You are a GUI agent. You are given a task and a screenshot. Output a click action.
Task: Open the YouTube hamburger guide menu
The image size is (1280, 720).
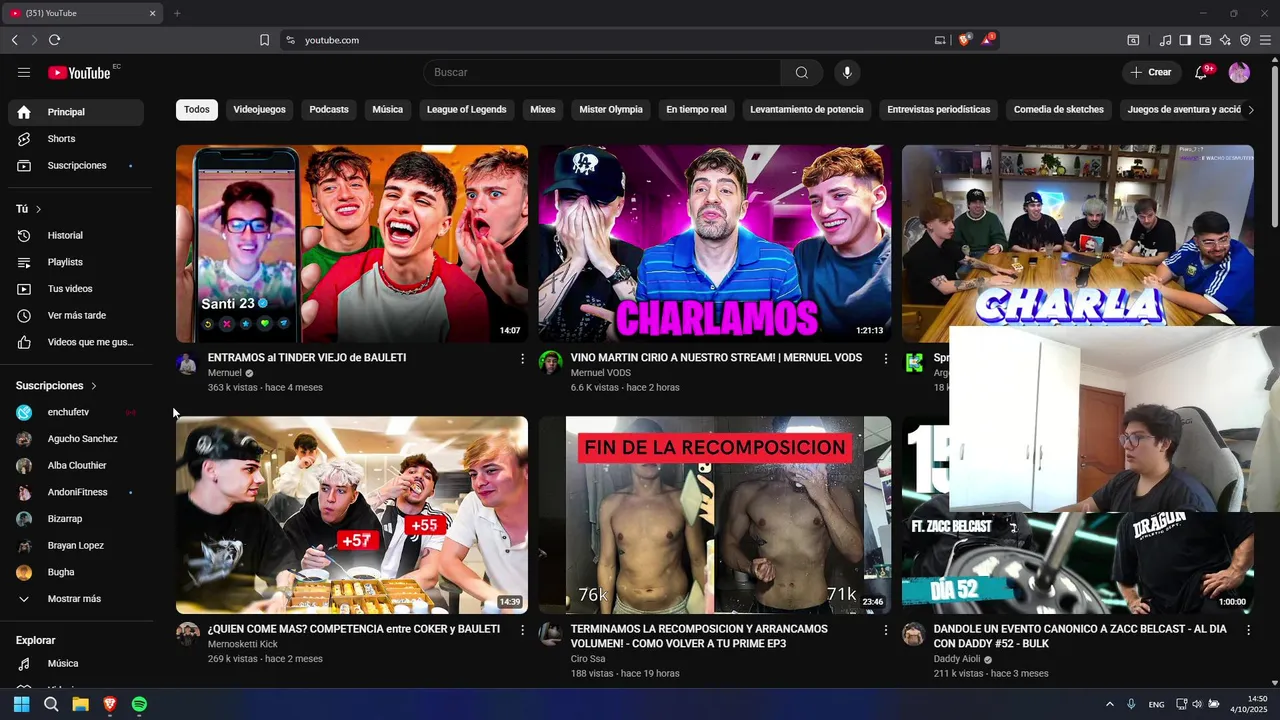[x=24, y=72]
